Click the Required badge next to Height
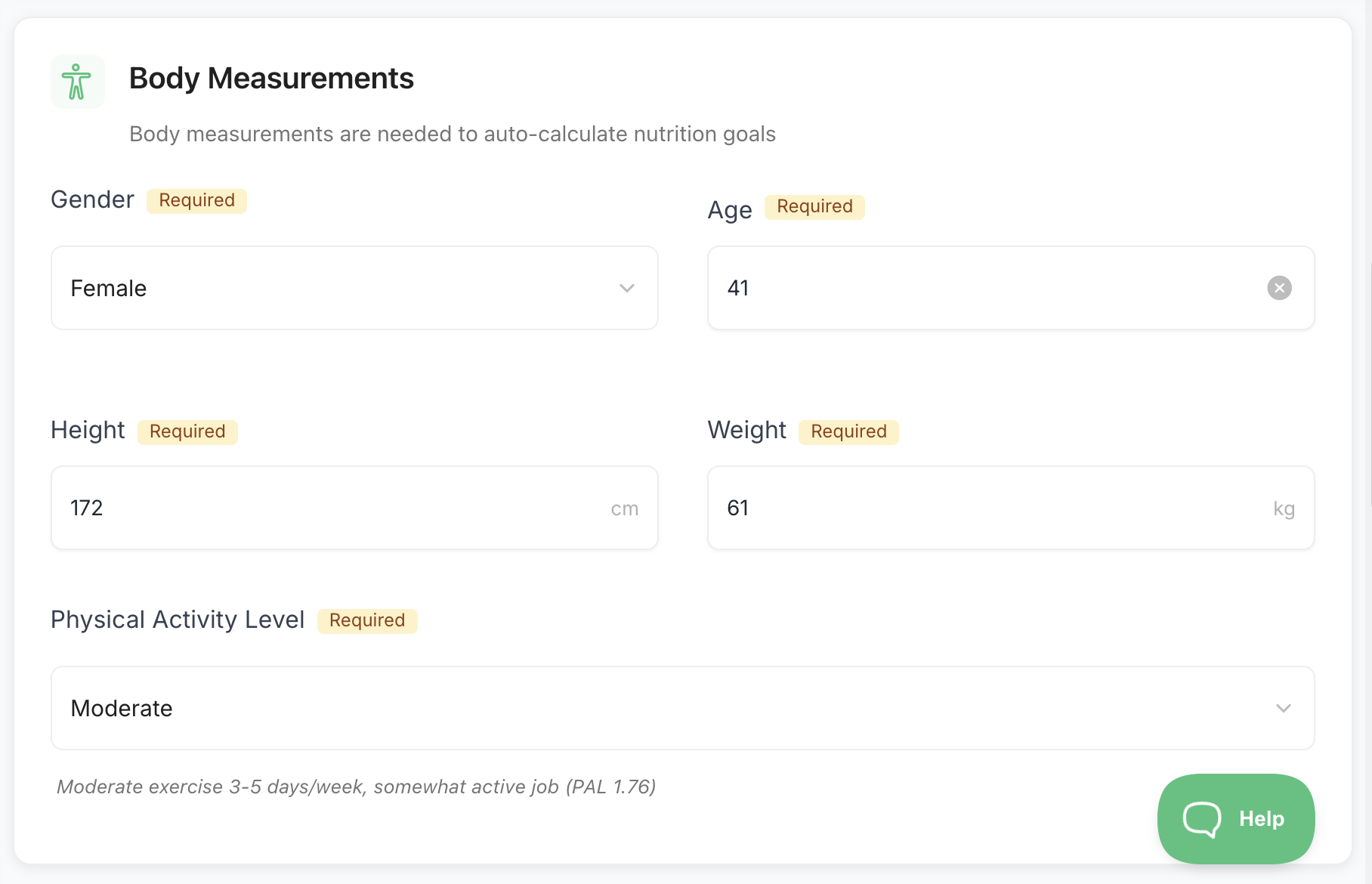The image size is (1372, 884). coord(187,432)
